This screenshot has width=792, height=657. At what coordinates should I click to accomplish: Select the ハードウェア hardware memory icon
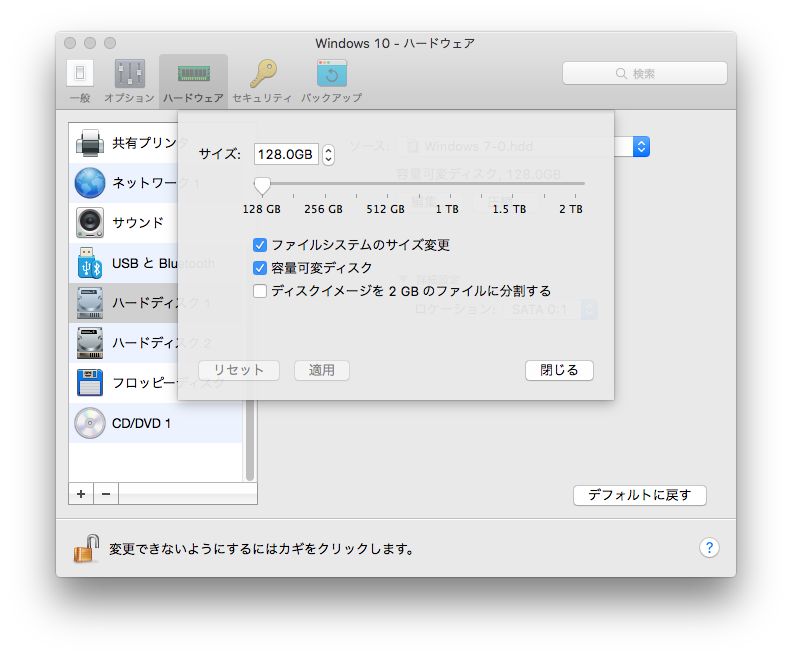click(193, 74)
